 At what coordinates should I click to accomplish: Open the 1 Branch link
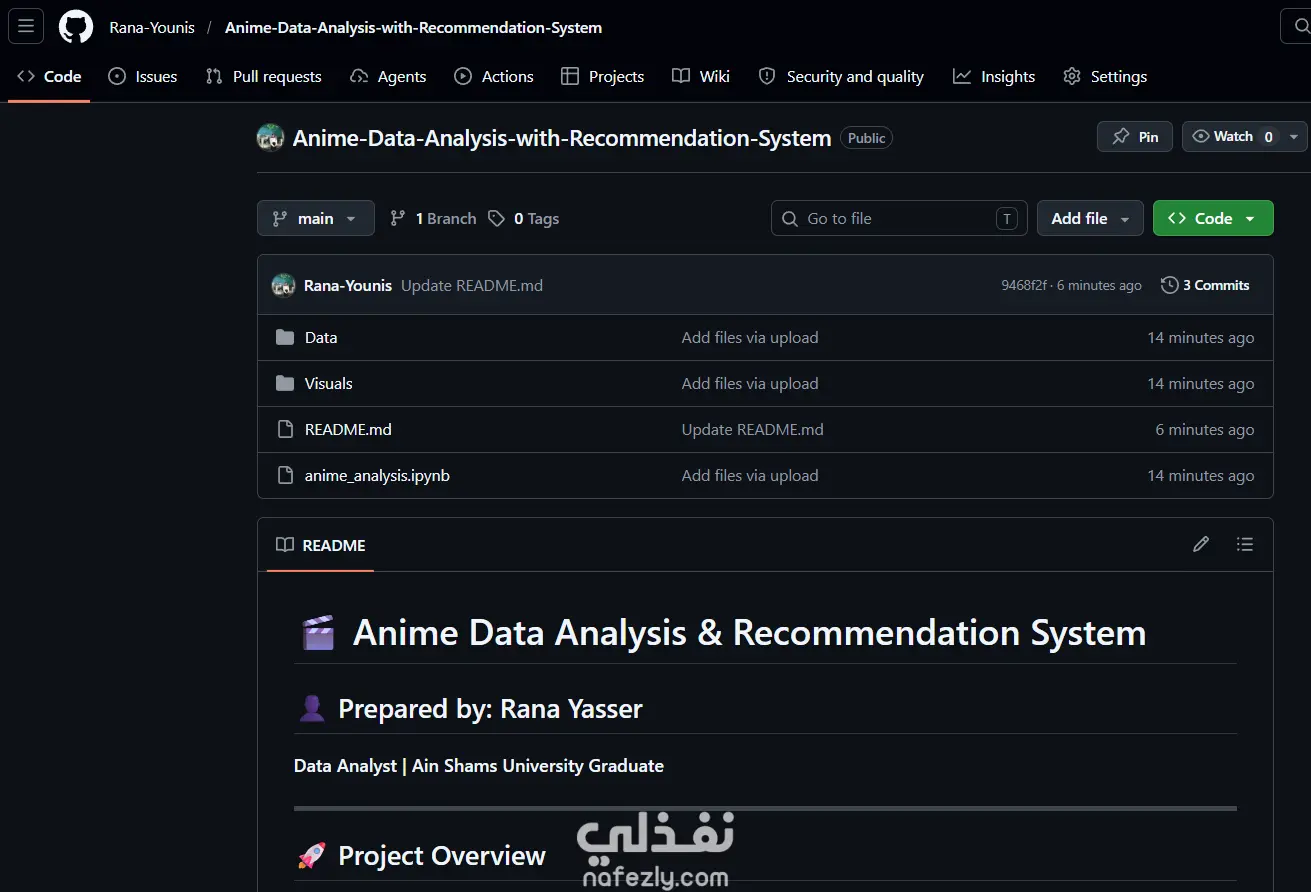433,218
